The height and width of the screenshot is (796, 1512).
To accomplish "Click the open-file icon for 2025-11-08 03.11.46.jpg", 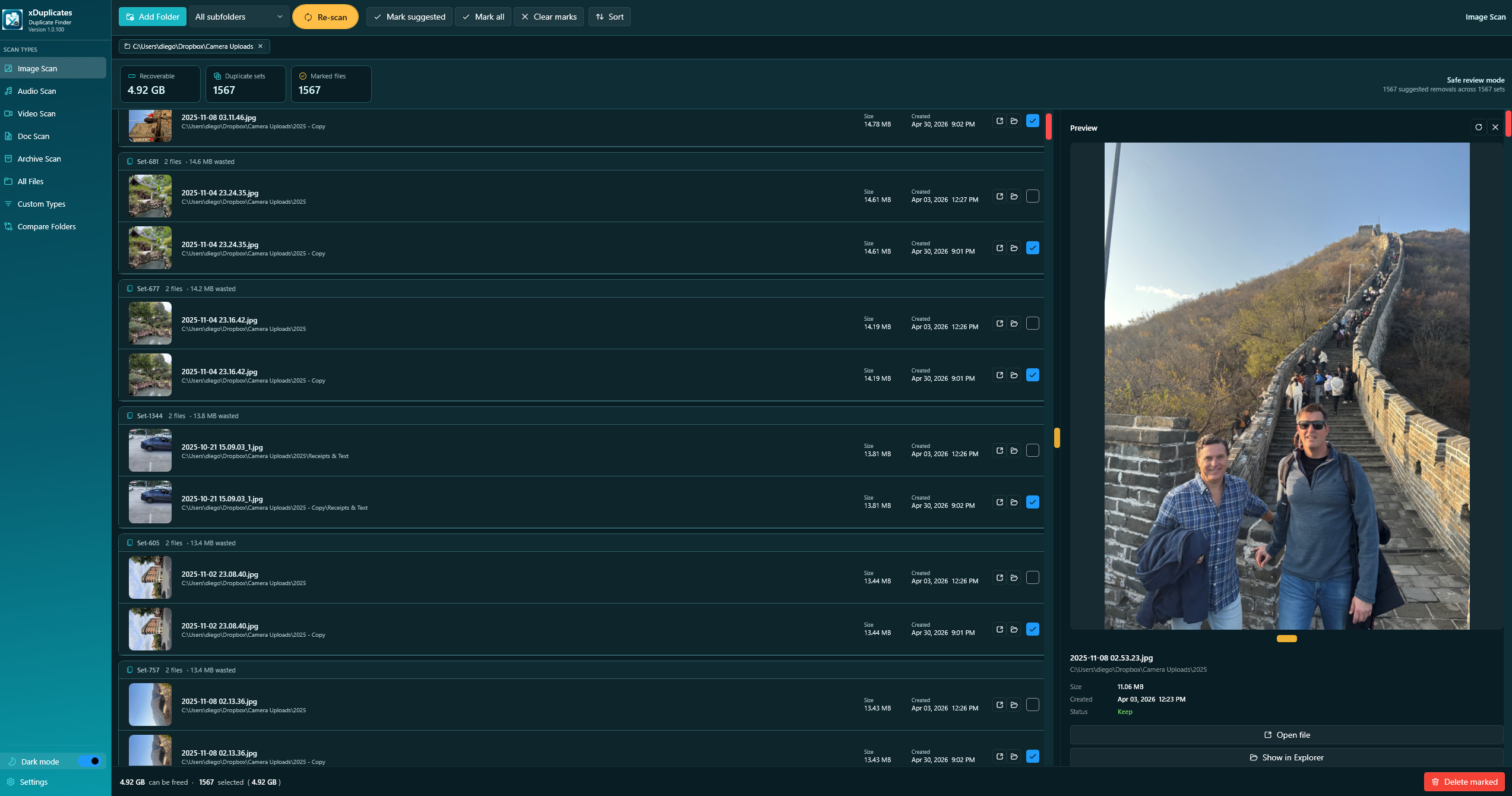I will pos(999,121).
